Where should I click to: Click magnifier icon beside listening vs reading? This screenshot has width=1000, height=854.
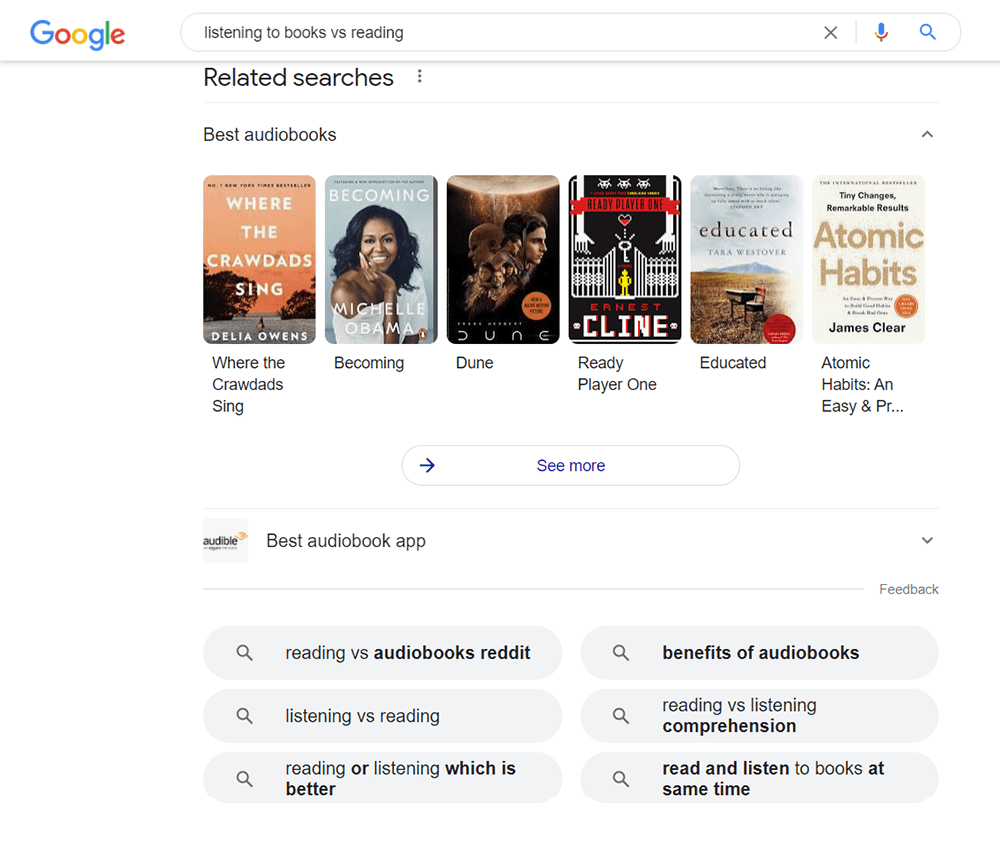tap(244, 716)
